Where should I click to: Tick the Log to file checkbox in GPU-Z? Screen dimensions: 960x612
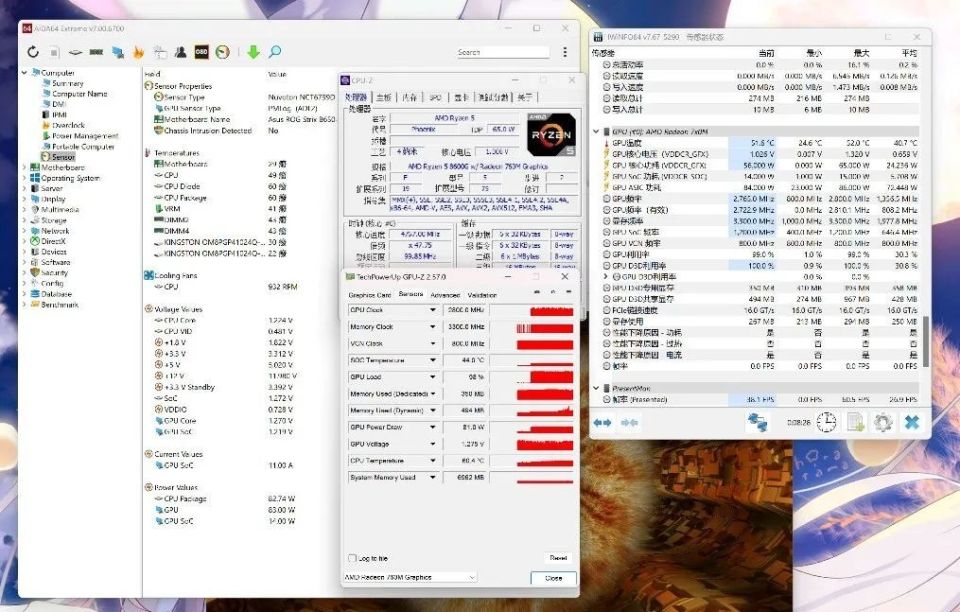coord(352,558)
